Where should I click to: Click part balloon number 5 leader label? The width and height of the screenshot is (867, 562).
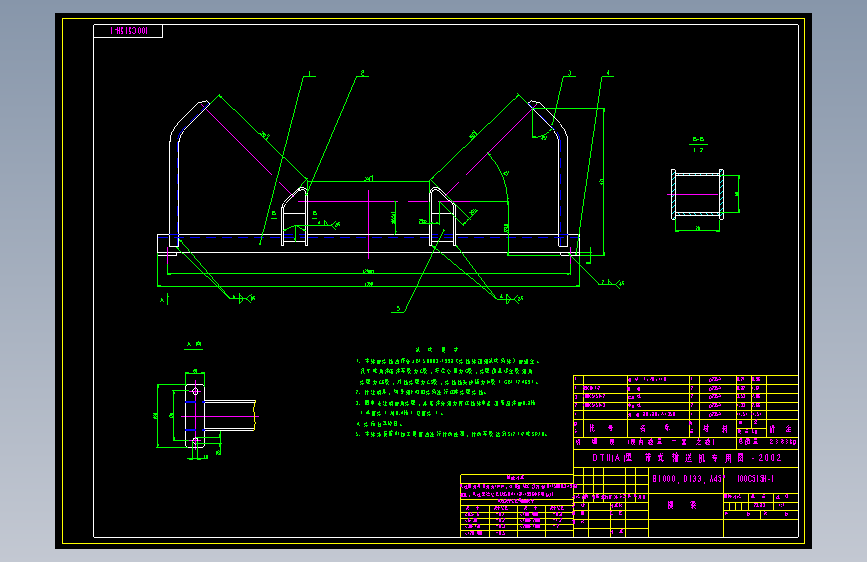(x=398, y=309)
